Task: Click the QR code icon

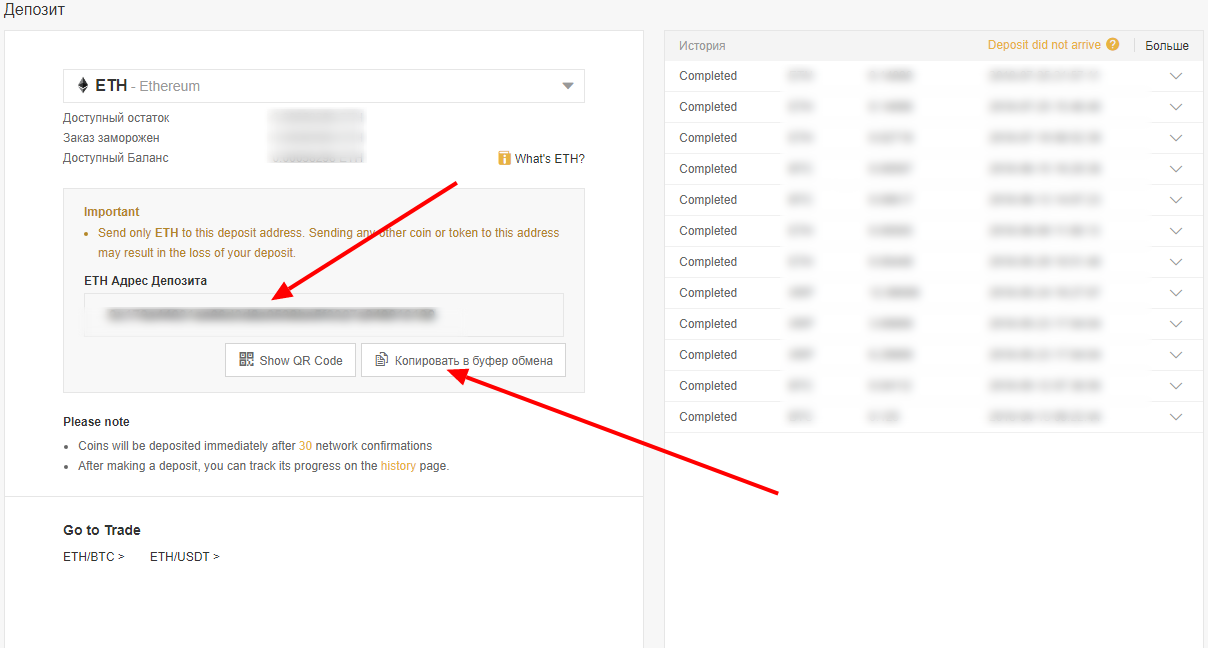Action: coord(246,360)
